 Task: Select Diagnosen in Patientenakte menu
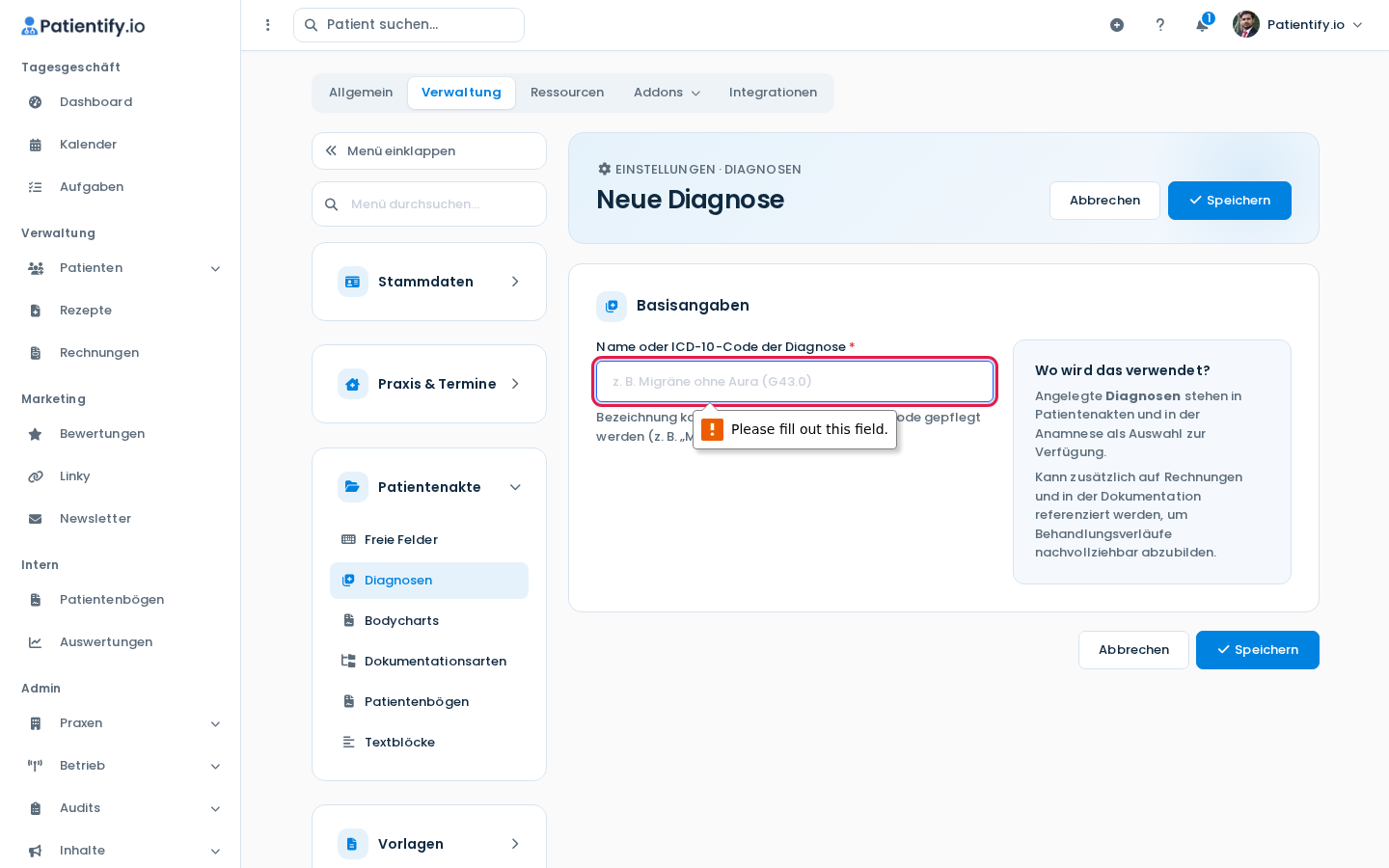[x=429, y=581]
